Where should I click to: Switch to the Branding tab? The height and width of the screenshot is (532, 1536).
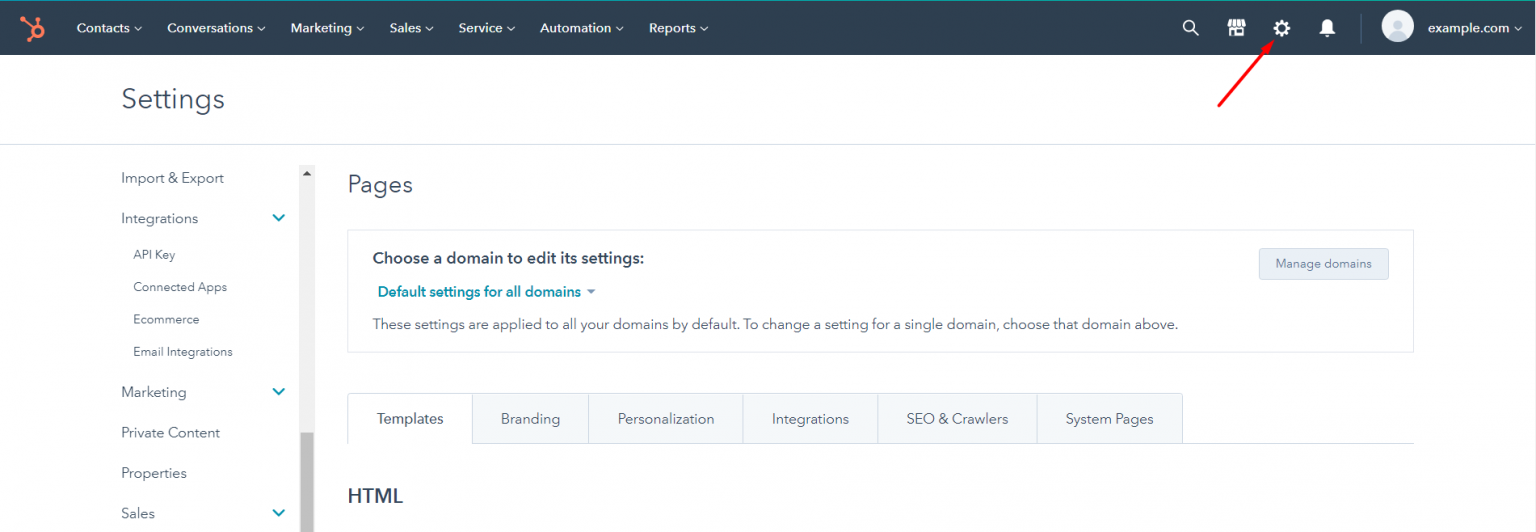[x=530, y=419]
